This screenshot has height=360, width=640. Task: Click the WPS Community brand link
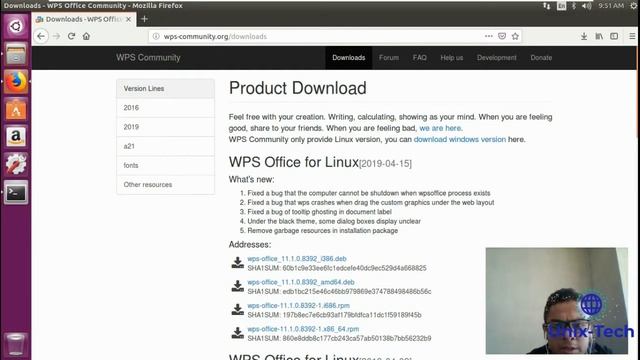(x=148, y=58)
